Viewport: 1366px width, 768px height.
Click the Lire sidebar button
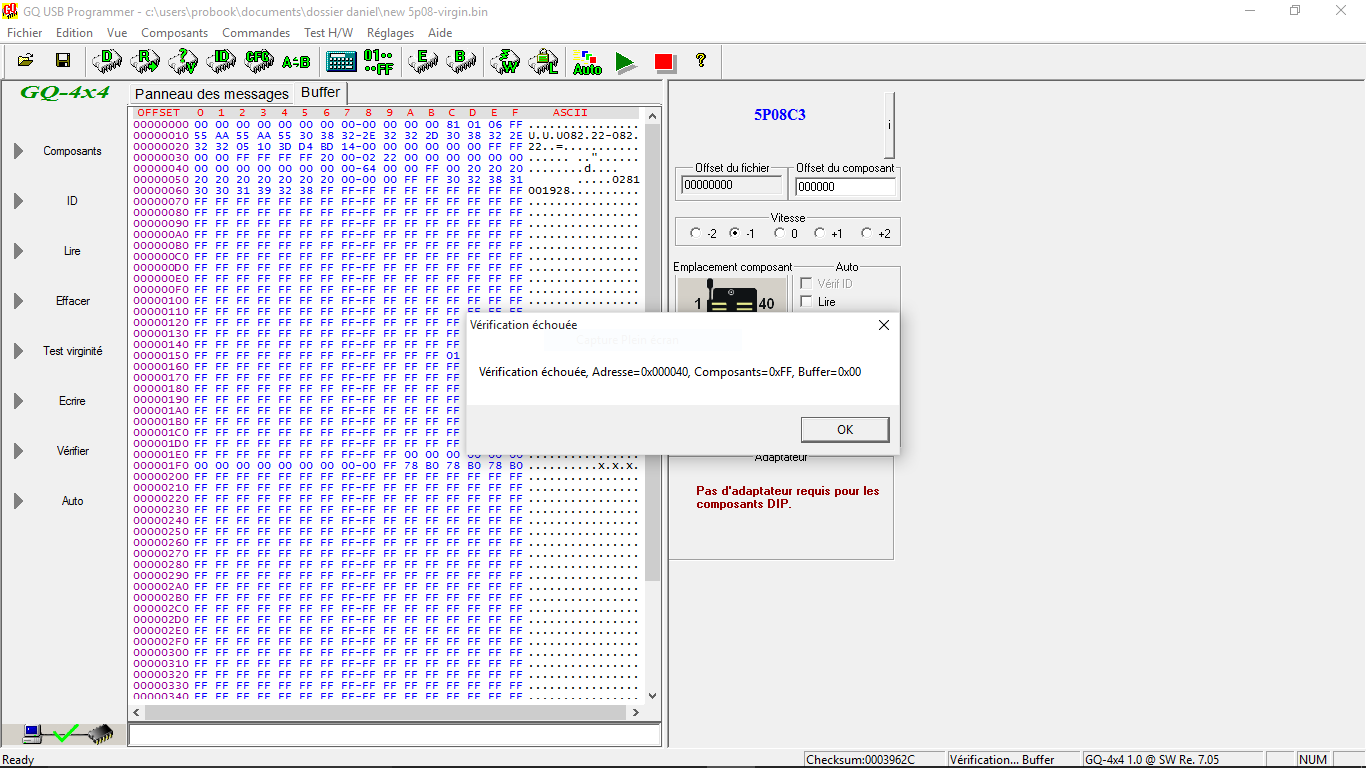pos(72,251)
